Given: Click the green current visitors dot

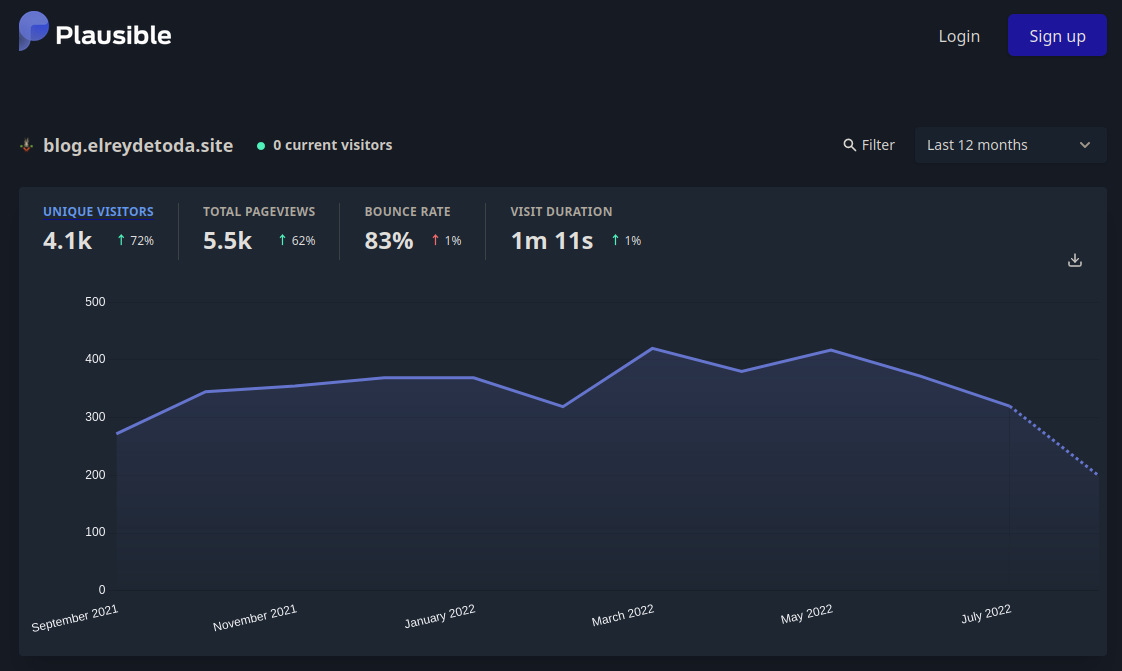Looking at the screenshot, I should (261, 146).
